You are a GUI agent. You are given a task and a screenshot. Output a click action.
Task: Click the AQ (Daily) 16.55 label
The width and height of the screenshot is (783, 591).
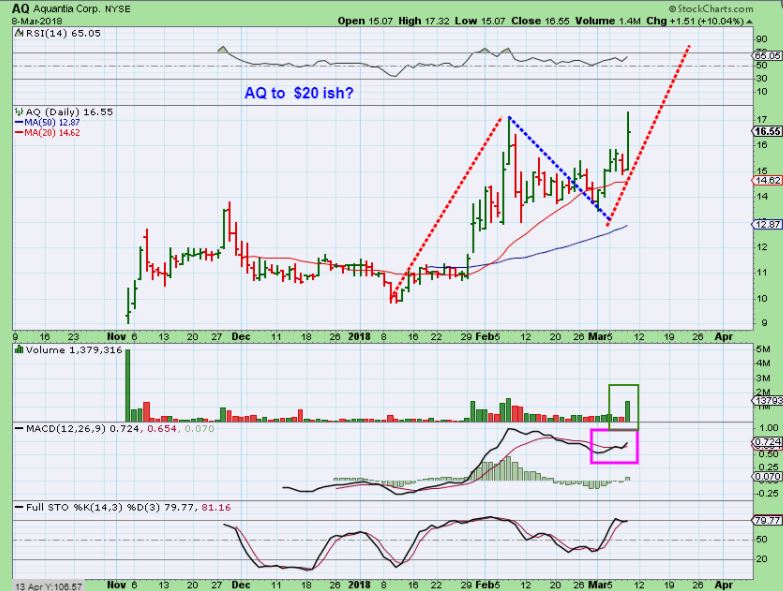click(x=69, y=112)
